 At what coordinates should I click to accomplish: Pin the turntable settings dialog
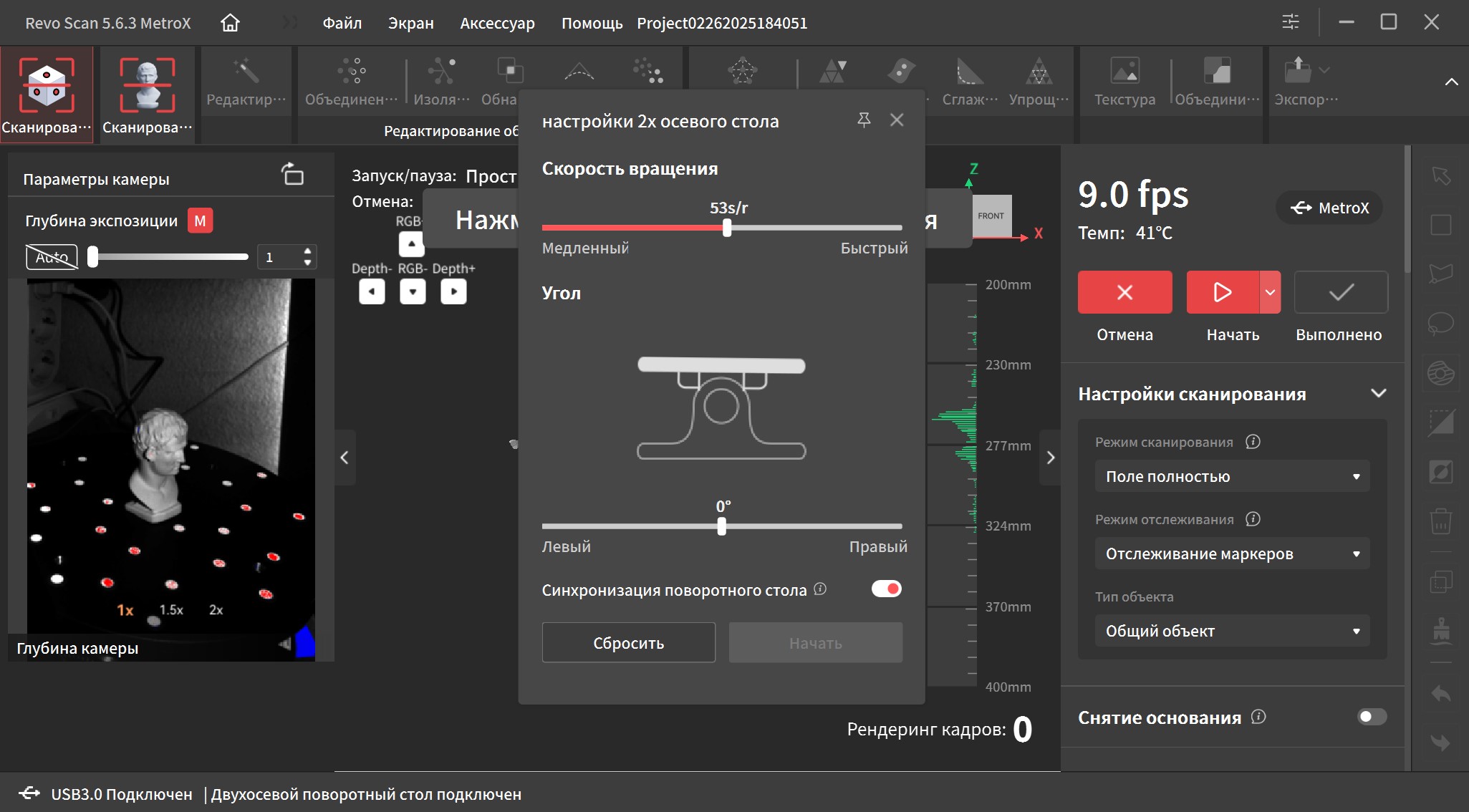click(x=864, y=120)
